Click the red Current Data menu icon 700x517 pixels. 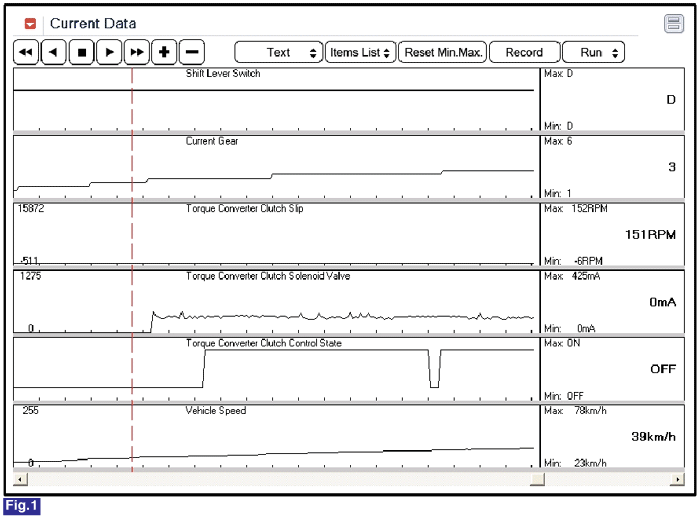click(x=30, y=24)
